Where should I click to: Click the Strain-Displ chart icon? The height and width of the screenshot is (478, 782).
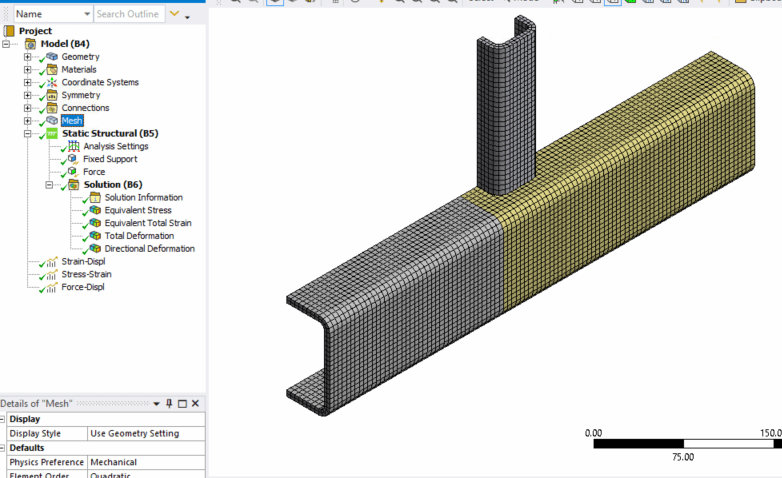52,261
